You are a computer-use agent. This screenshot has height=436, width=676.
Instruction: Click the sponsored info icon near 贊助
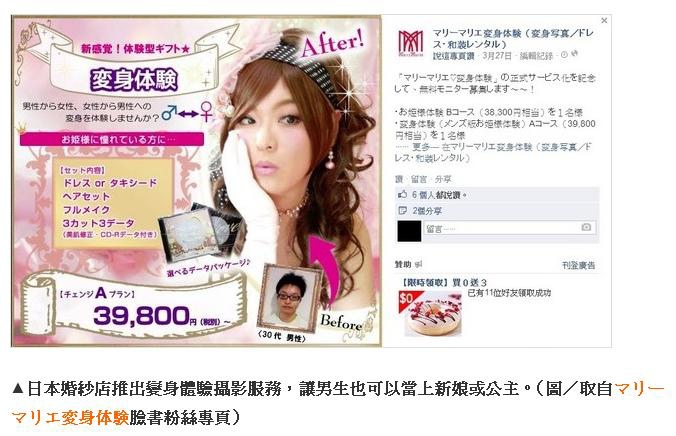point(418,265)
